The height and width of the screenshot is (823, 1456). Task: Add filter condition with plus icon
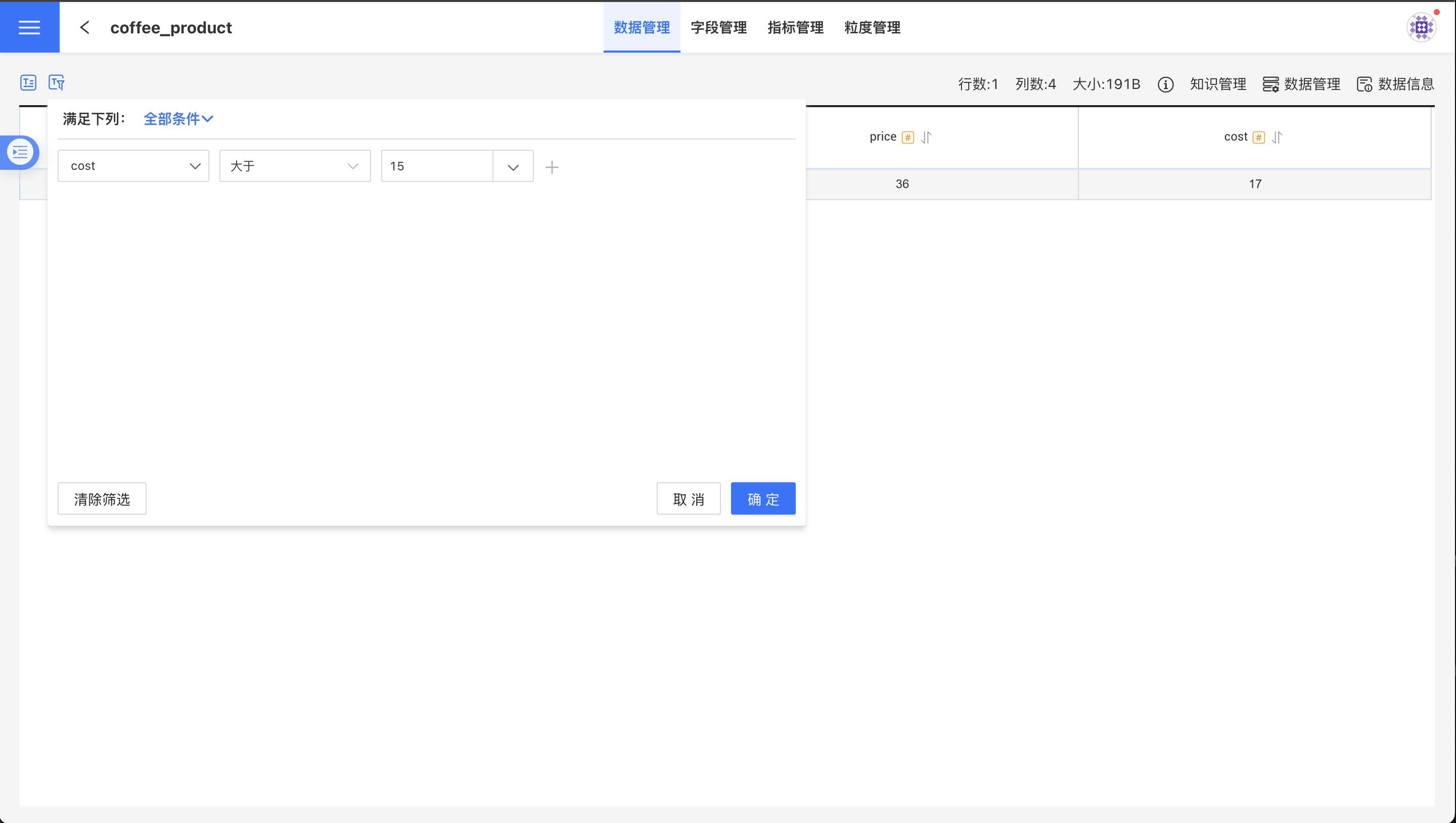[x=552, y=167]
